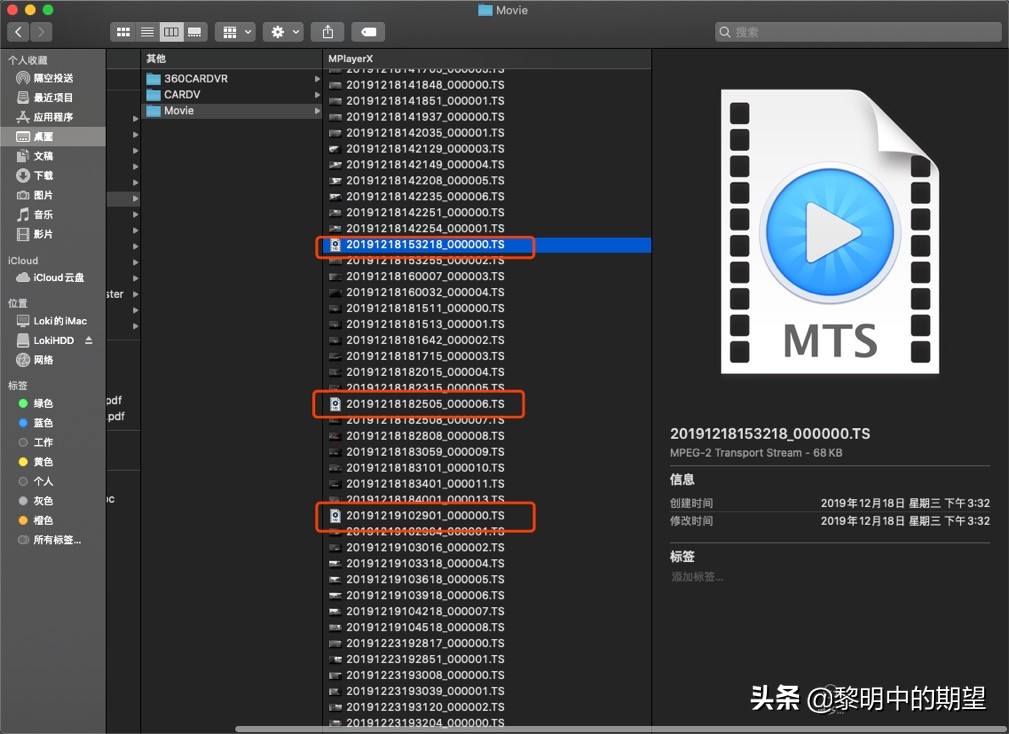Switch to icon view mode
The image size is (1009, 734).
[x=123, y=32]
